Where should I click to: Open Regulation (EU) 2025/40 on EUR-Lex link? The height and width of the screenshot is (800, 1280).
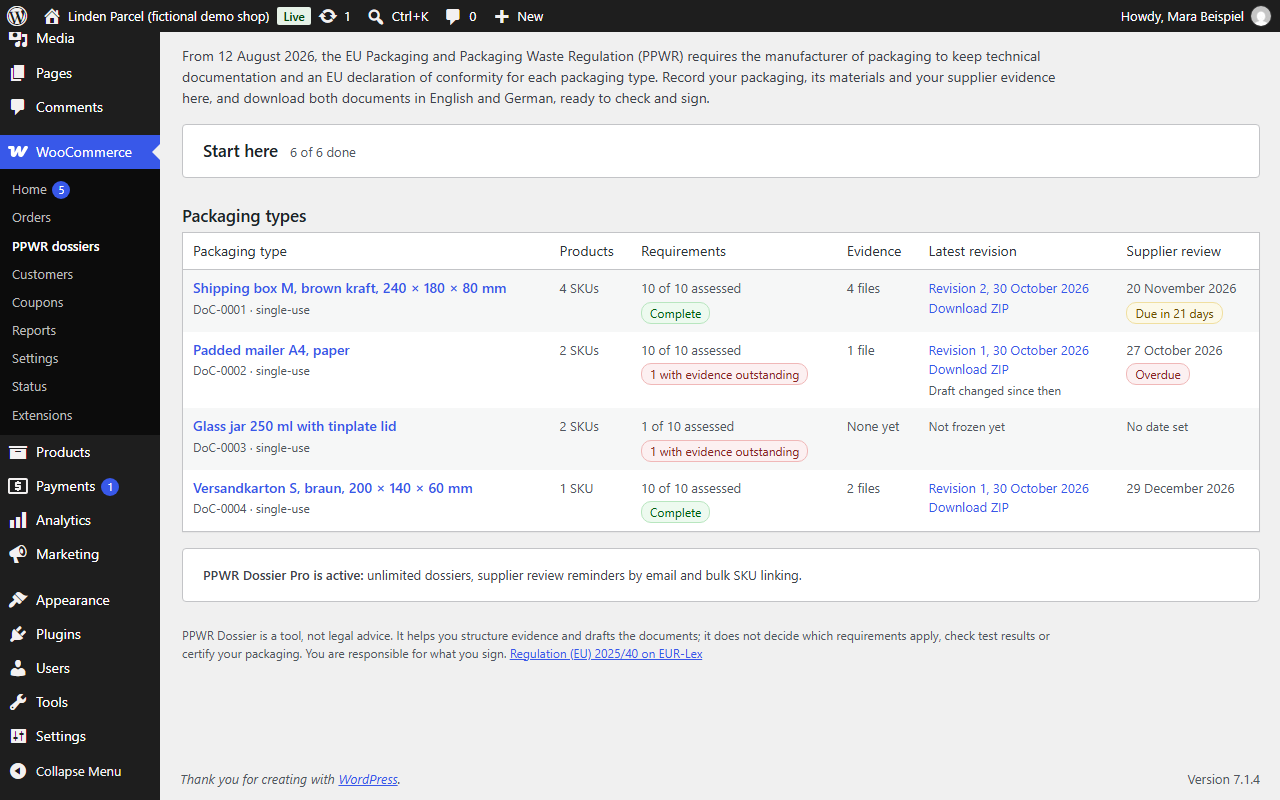pos(606,654)
